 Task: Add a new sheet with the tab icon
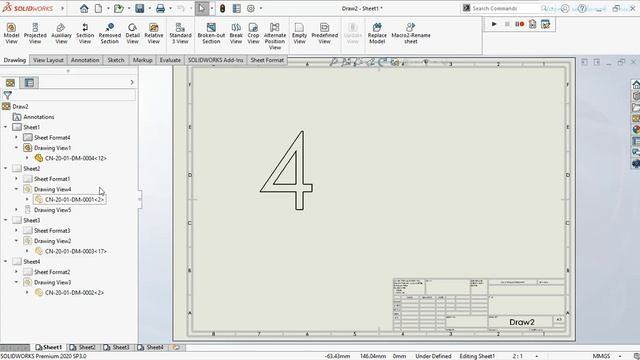pos(176,347)
